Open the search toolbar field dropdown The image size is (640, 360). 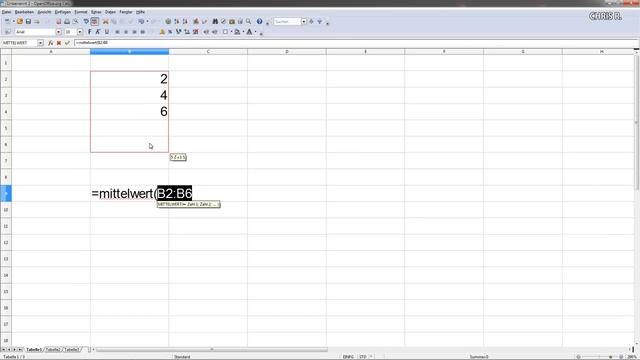[304, 21]
